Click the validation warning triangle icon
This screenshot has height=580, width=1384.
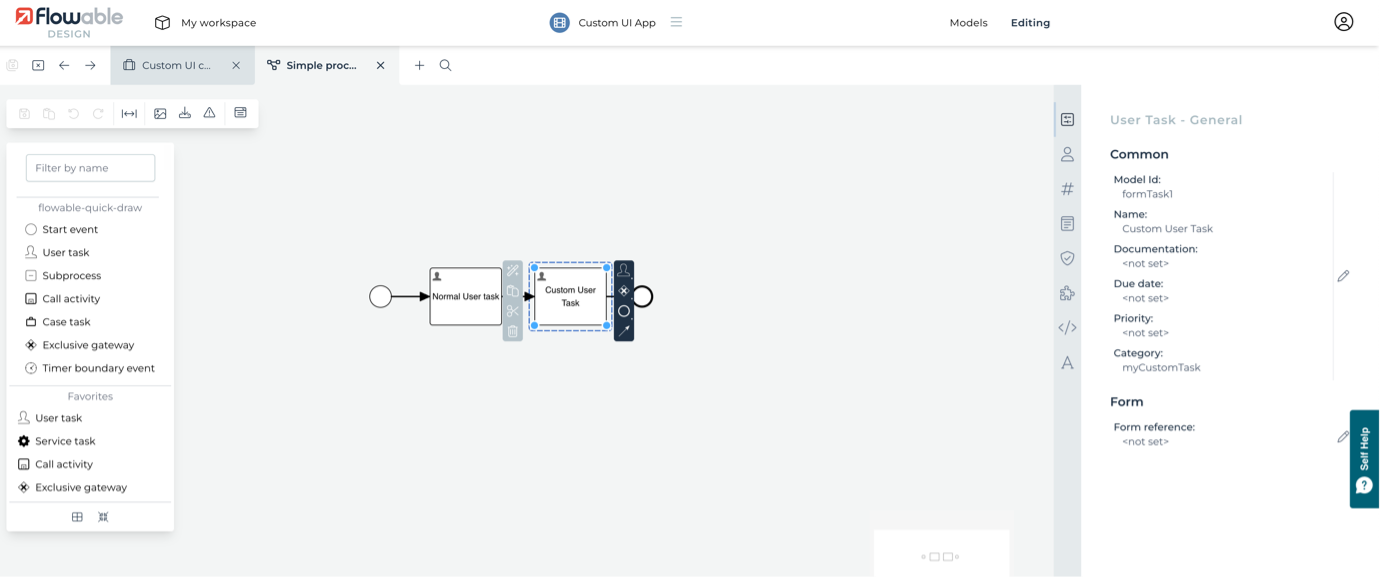pos(209,113)
